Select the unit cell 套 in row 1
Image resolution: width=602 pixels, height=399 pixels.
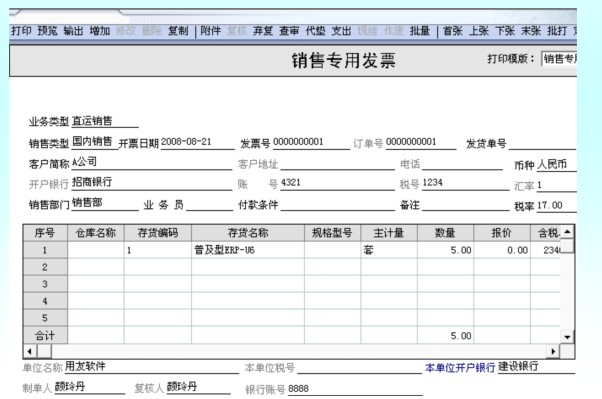[x=389, y=250]
